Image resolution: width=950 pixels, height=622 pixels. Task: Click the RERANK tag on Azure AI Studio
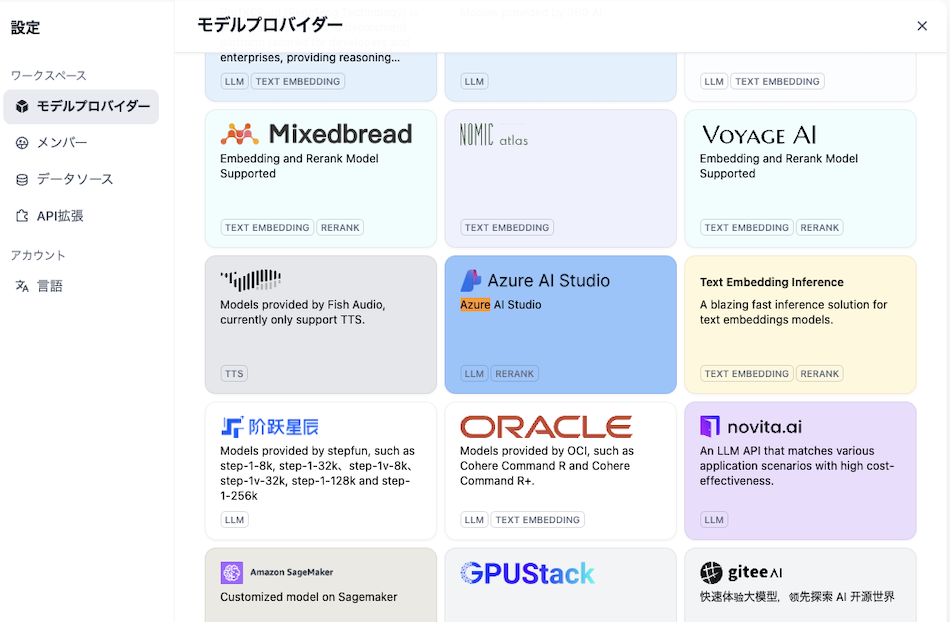pyautogui.click(x=514, y=373)
